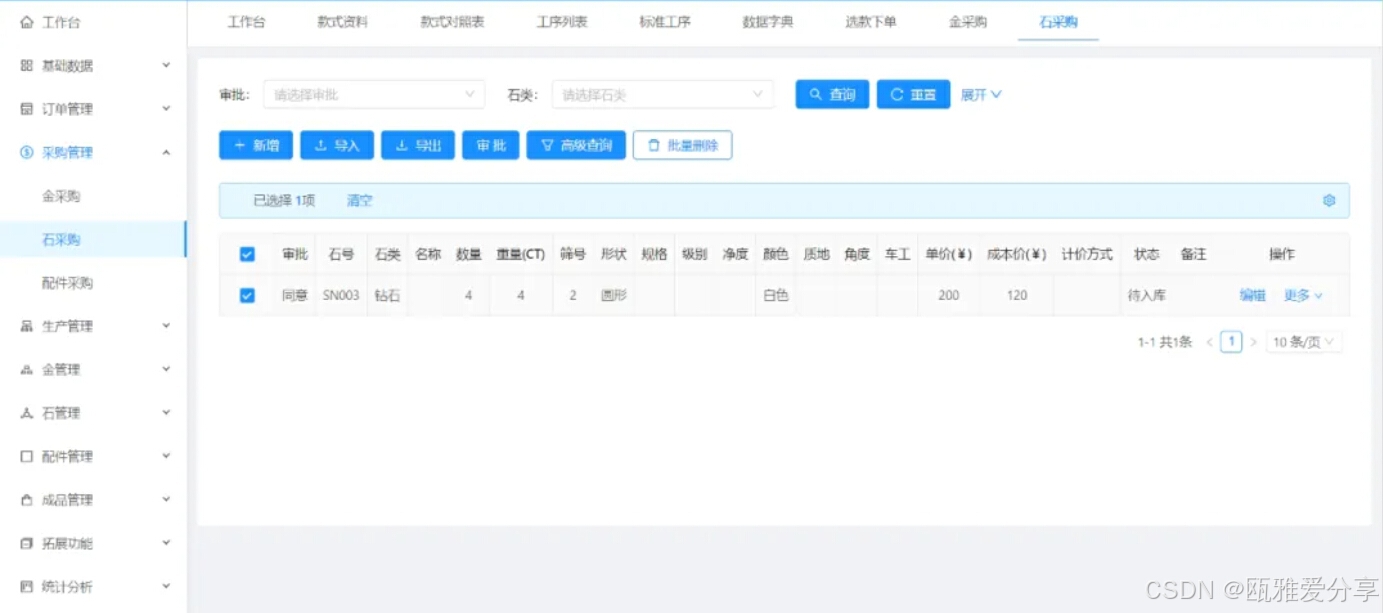Click the 新增 add button
This screenshot has height=613, width=1383.
coord(256,145)
